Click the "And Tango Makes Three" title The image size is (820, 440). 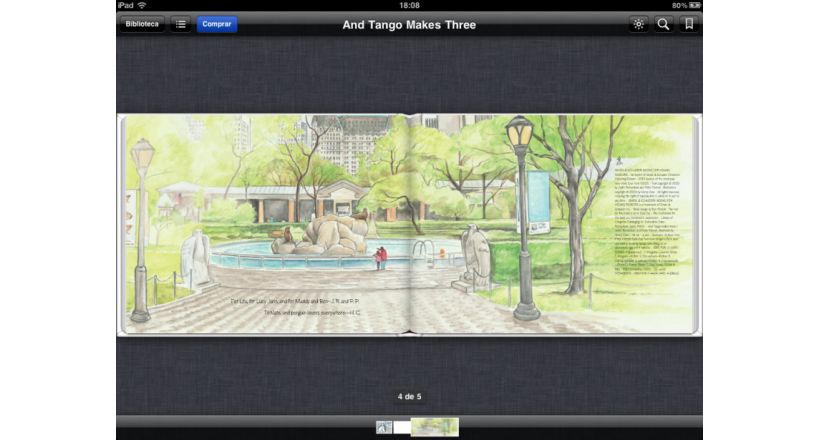coord(409,25)
